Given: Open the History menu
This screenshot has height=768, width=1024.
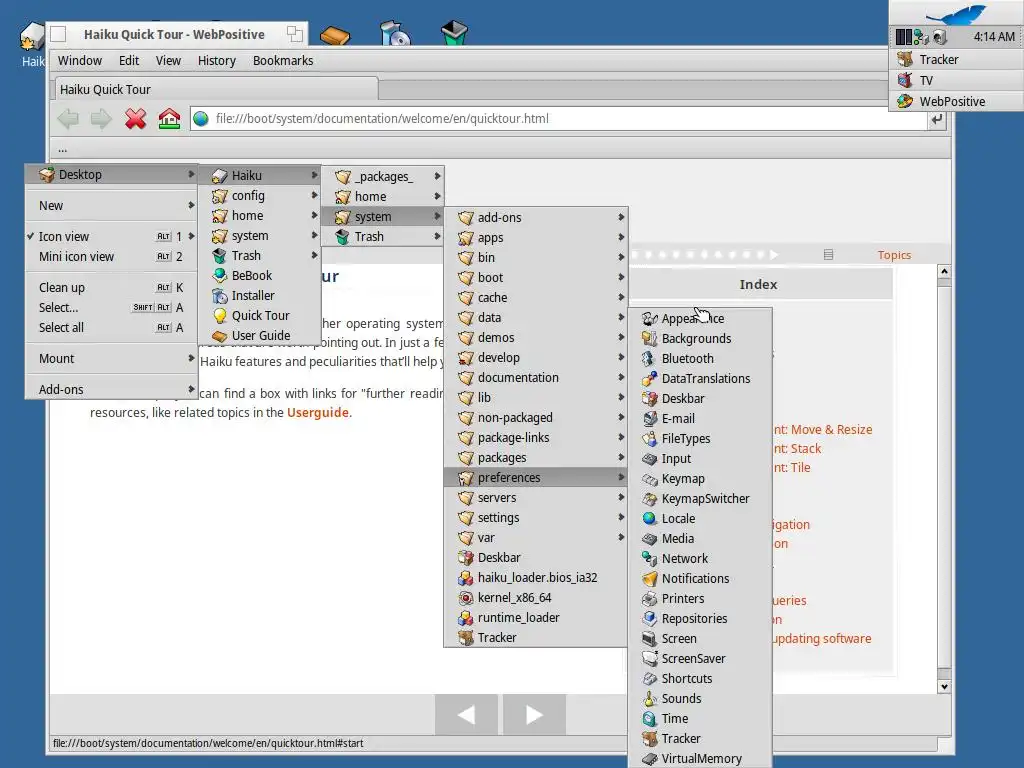Looking at the screenshot, I should click(216, 61).
